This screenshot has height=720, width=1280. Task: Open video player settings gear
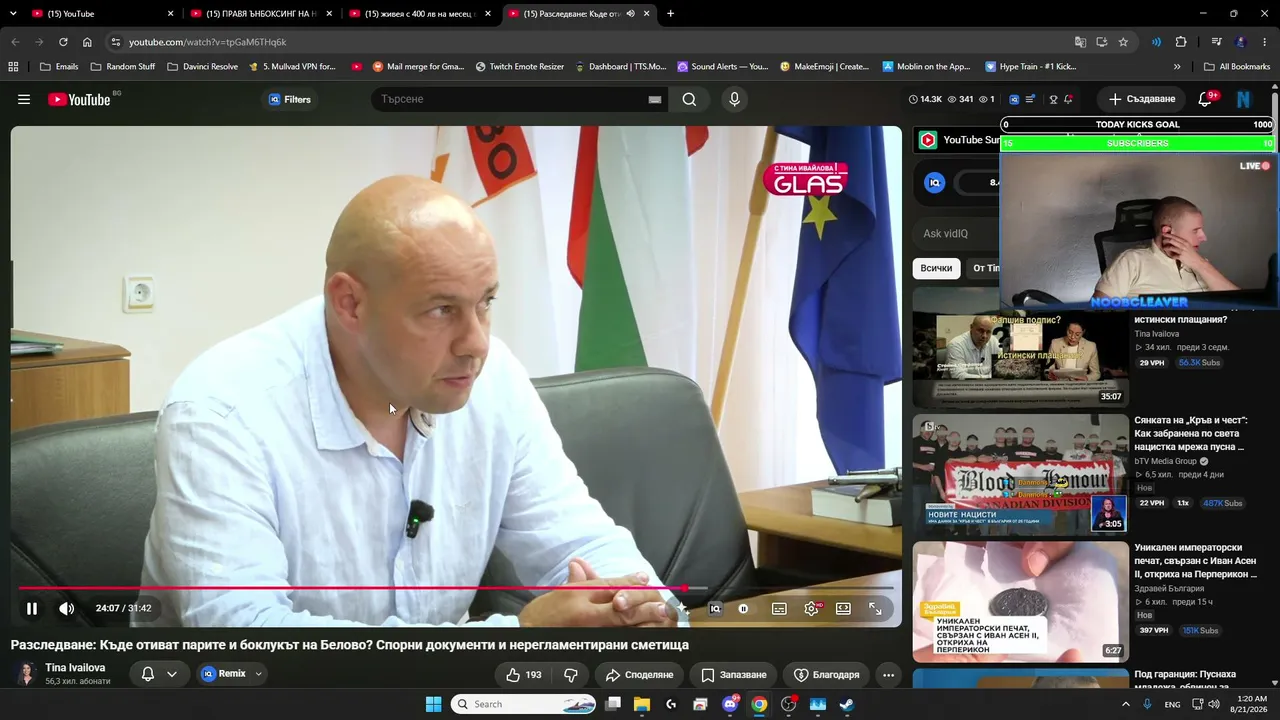pos(811,608)
